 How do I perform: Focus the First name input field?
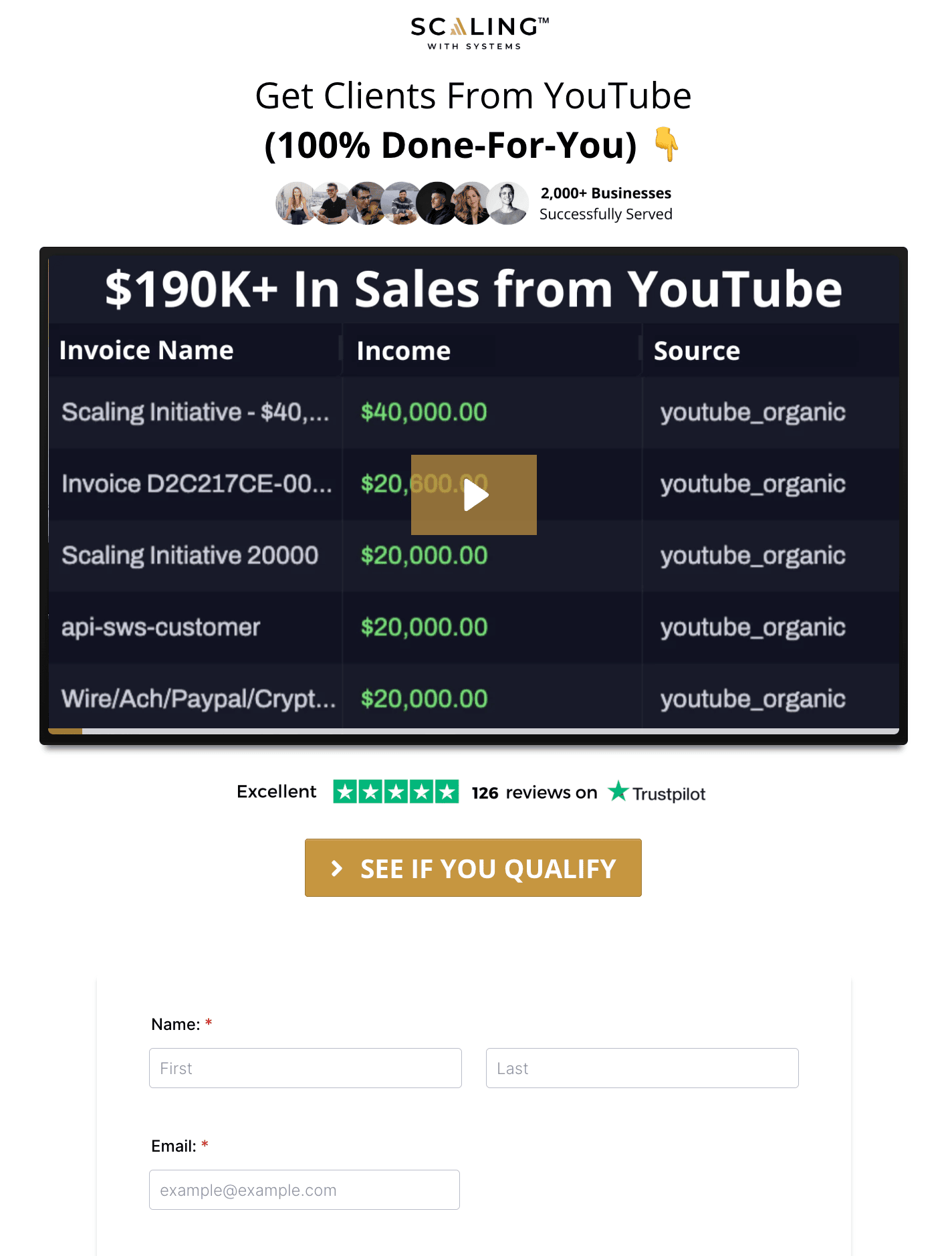click(306, 1068)
